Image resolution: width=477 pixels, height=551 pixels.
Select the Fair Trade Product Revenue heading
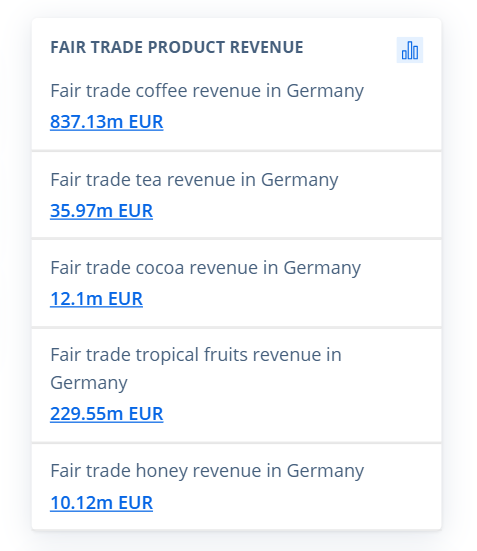tap(177, 47)
